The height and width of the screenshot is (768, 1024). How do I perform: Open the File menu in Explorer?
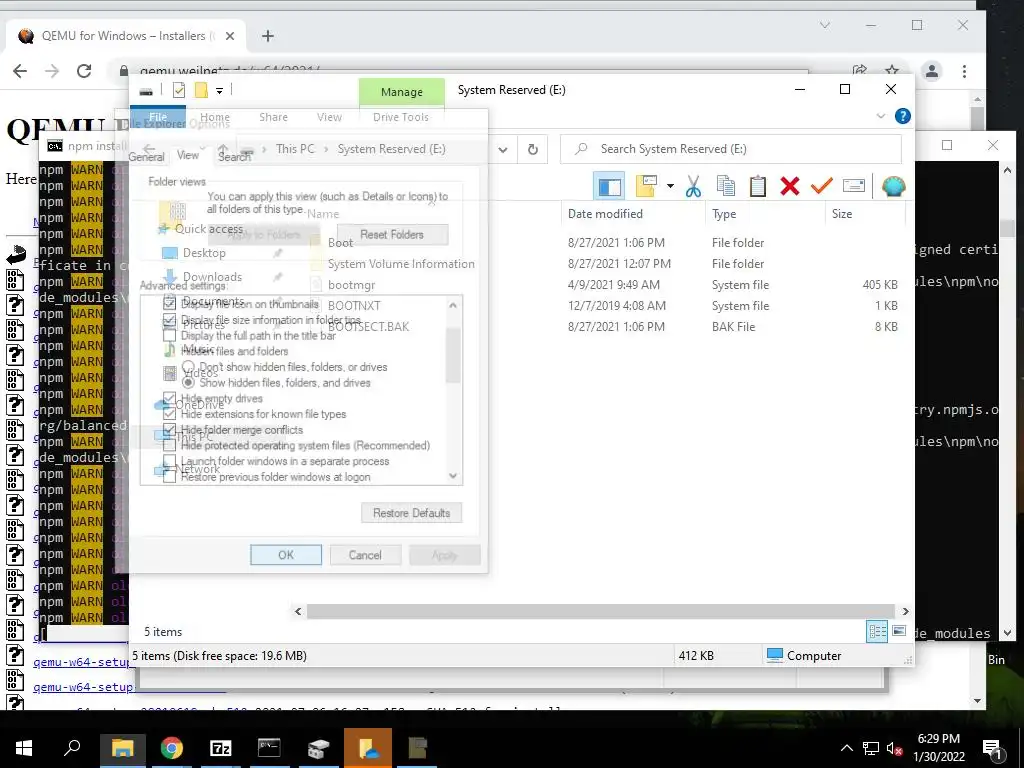pyautogui.click(x=158, y=117)
